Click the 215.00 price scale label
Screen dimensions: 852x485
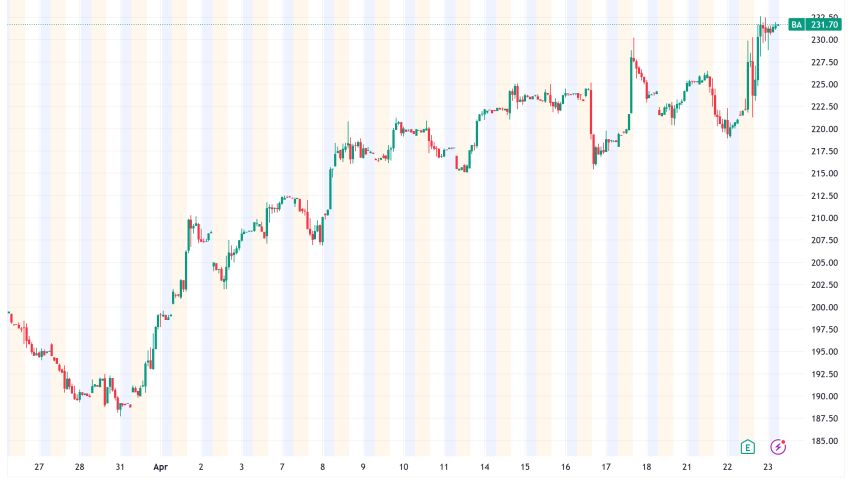coord(825,174)
